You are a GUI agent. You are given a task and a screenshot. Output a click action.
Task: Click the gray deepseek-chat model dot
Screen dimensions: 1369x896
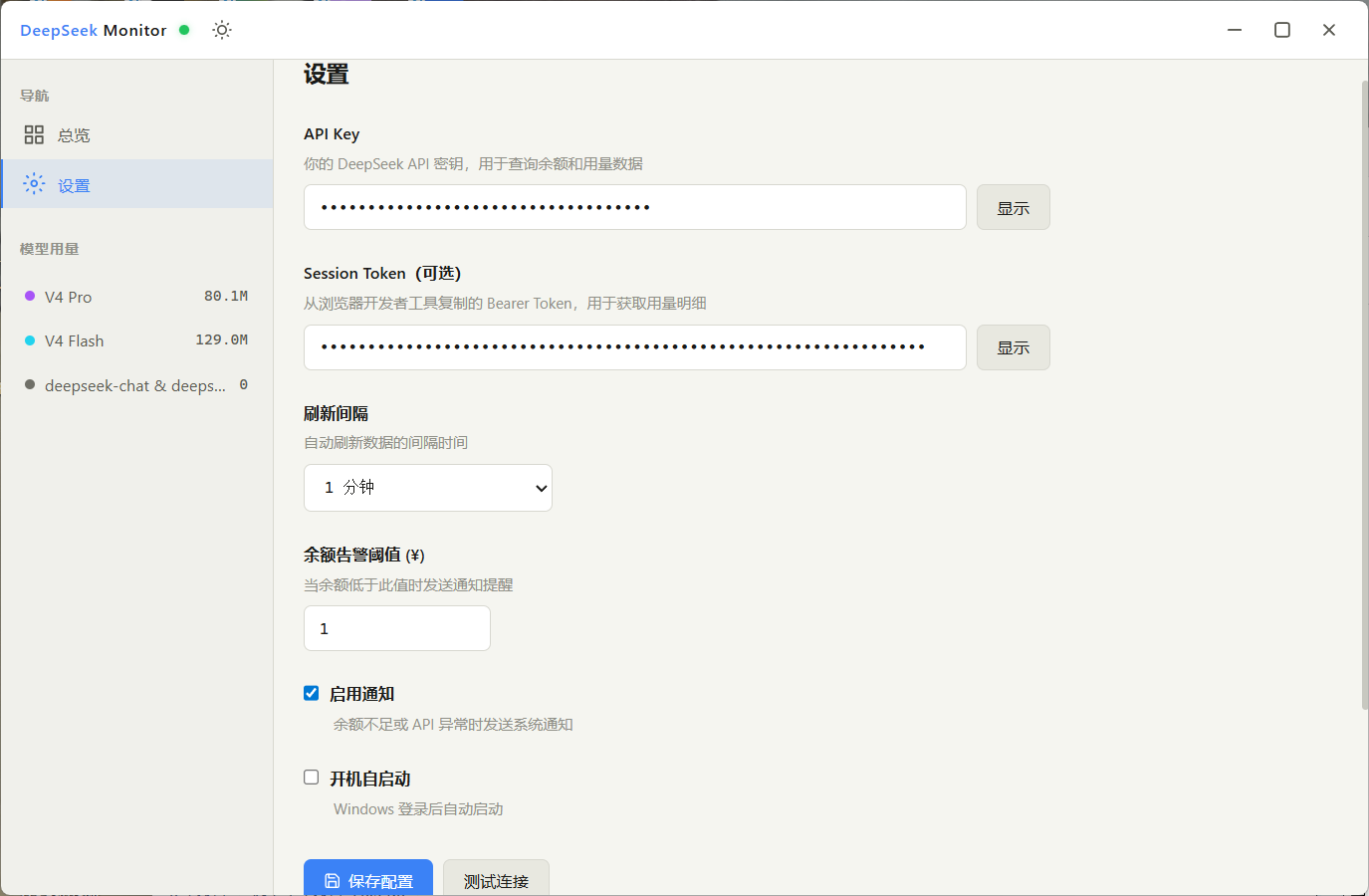pyautogui.click(x=30, y=384)
